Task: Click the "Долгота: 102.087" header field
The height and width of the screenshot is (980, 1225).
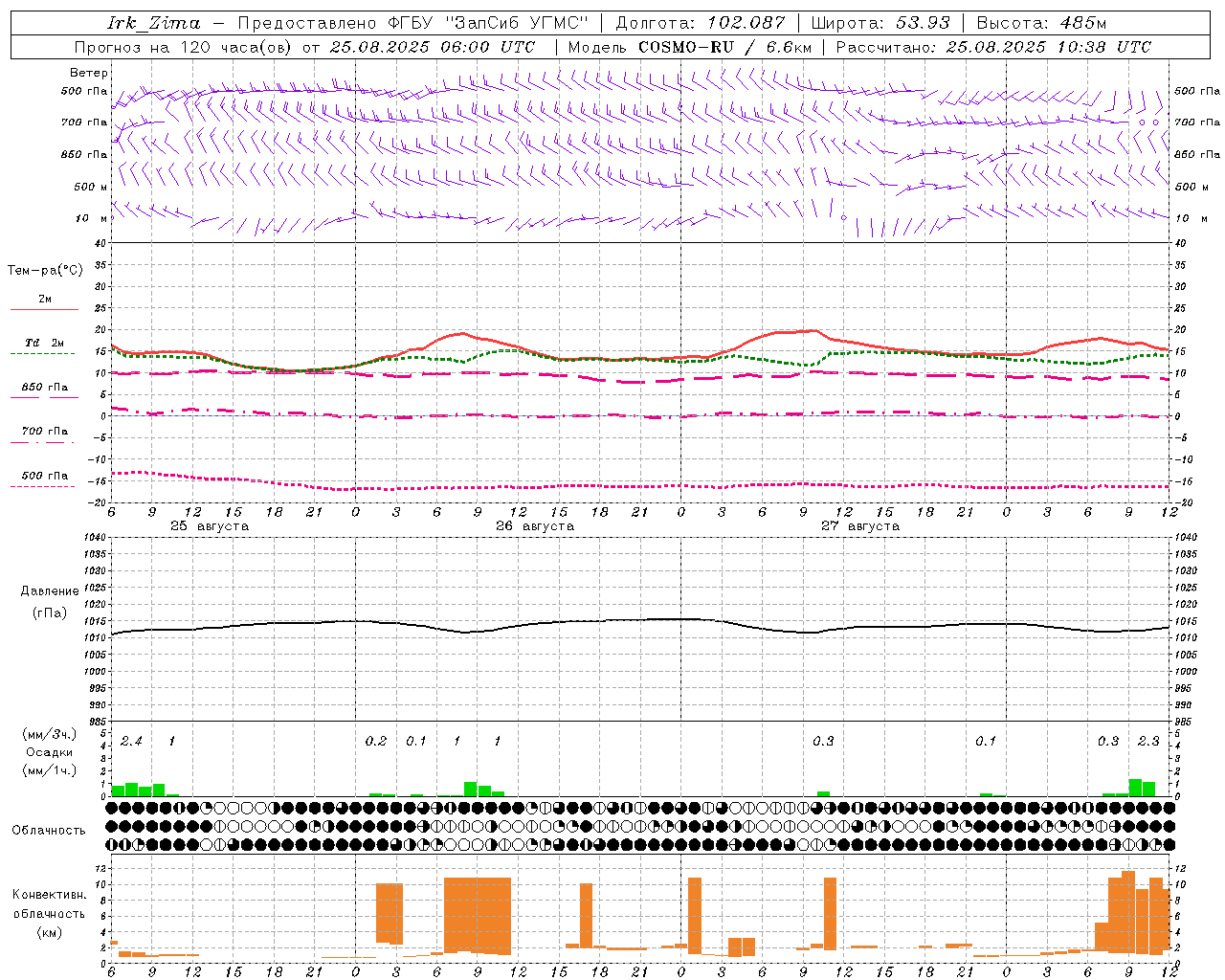Action: tap(700, 23)
